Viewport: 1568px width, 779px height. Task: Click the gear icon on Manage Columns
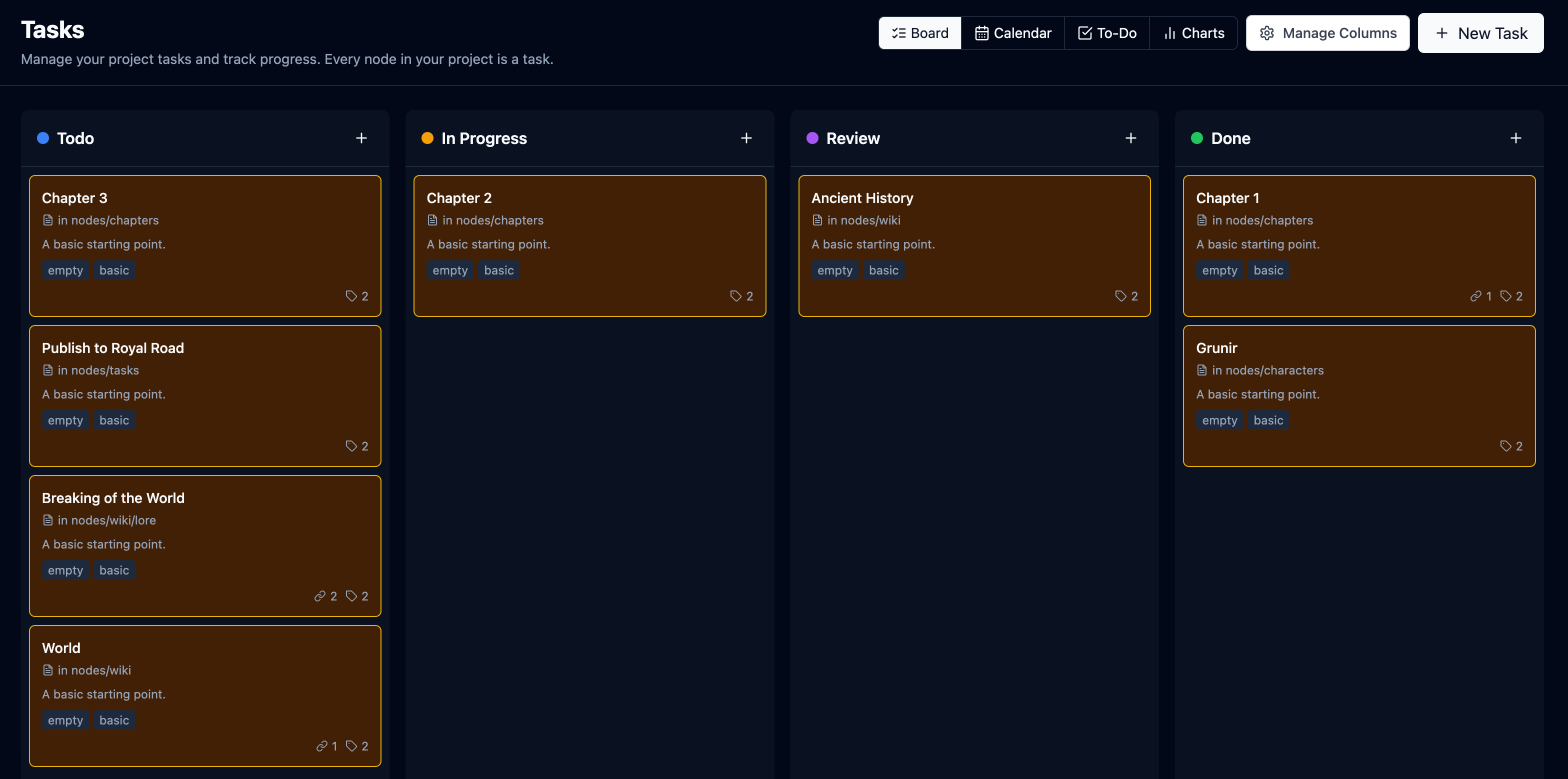(1266, 33)
